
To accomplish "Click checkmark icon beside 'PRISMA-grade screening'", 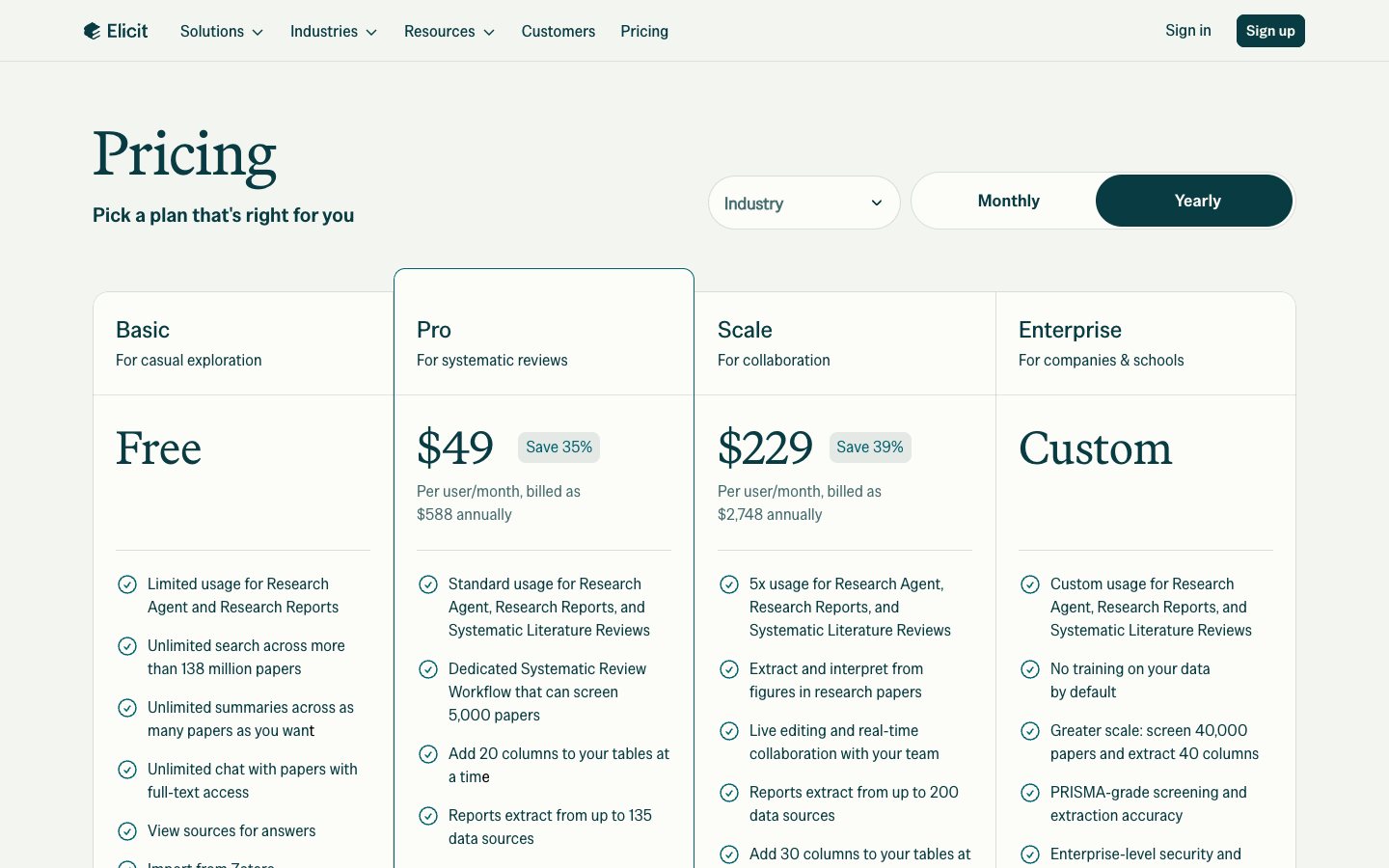I will coord(1029,793).
